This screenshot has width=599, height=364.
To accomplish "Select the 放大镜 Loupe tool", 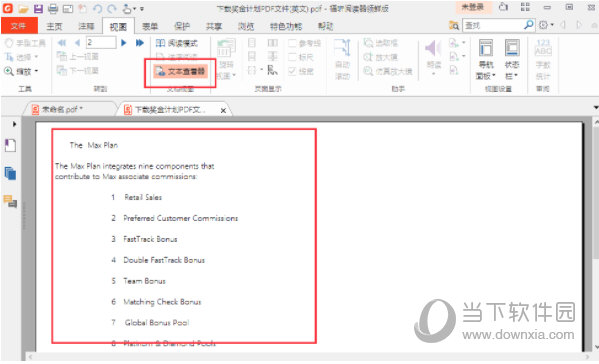I will pyautogui.click(x=381, y=57).
